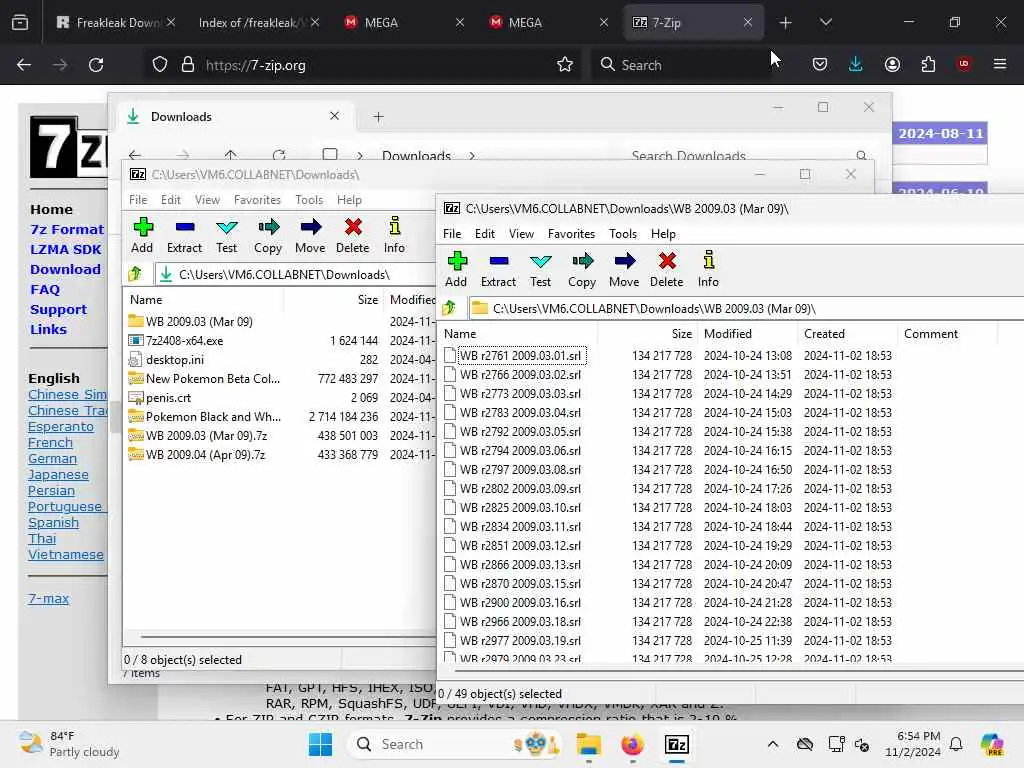Open Favorites menu in front 7-Zip window

[571, 234]
